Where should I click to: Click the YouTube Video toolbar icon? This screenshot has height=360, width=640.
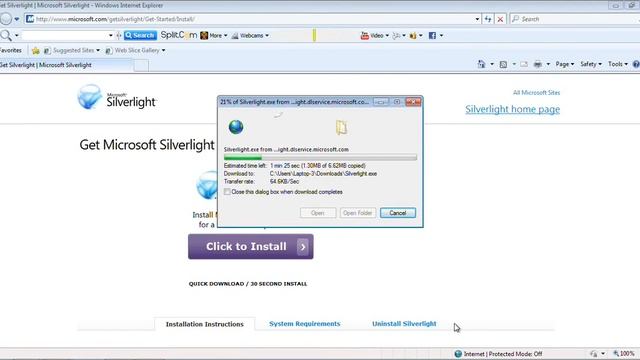click(364, 36)
